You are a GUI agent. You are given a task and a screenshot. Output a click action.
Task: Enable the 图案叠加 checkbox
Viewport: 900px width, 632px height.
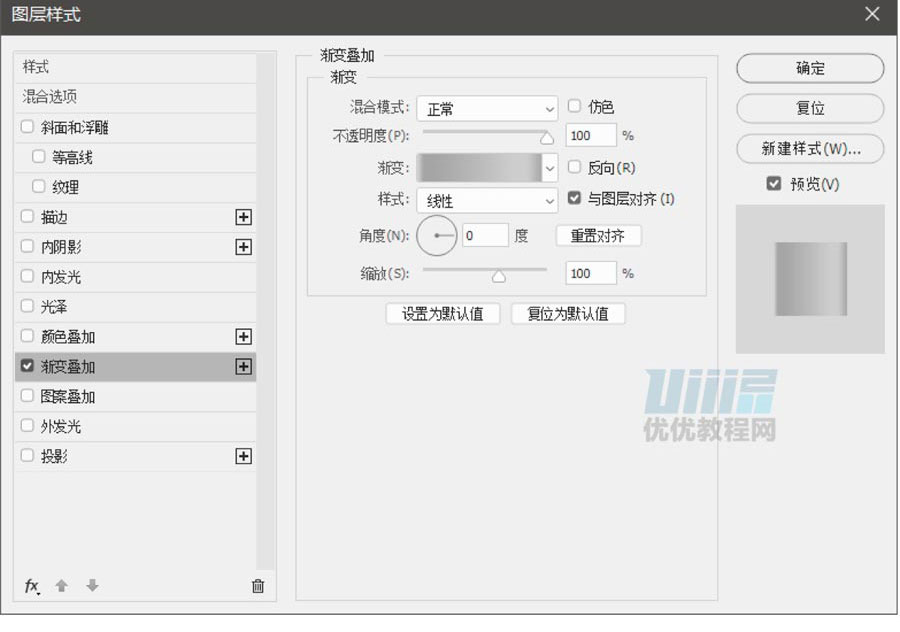(x=27, y=396)
